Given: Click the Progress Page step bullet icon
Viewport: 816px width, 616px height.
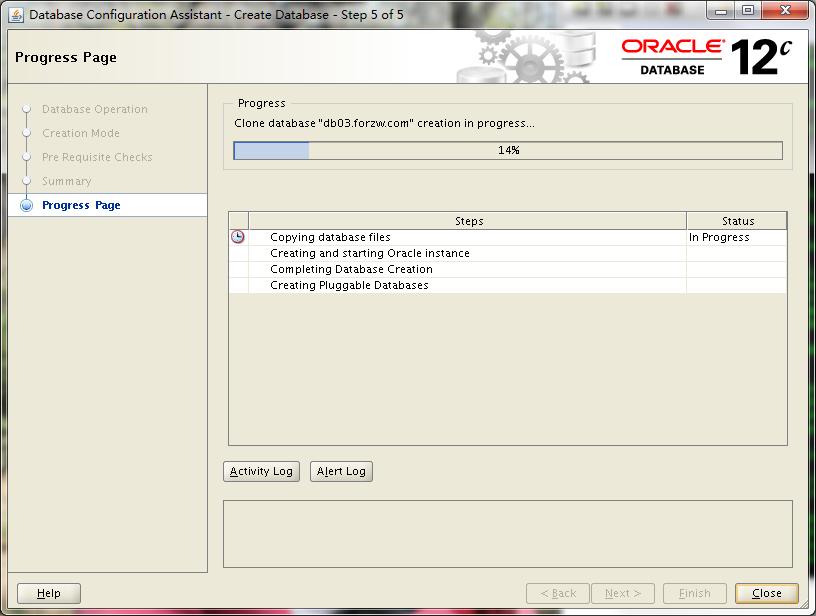Looking at the screenshot, I should point(25,205).
